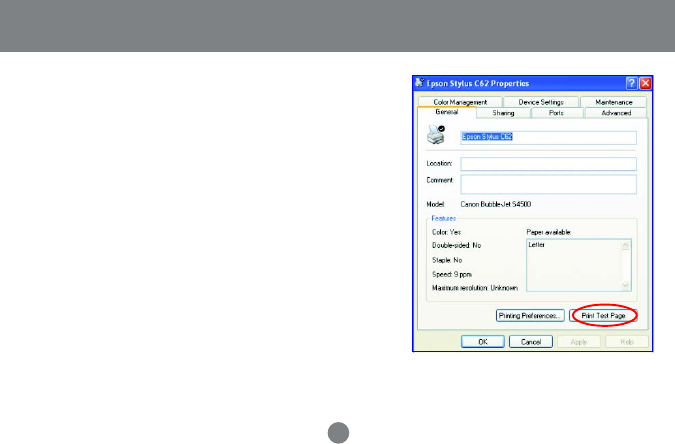
Task: Click the paper list scroll down arrow
Action: pos(625,285)
